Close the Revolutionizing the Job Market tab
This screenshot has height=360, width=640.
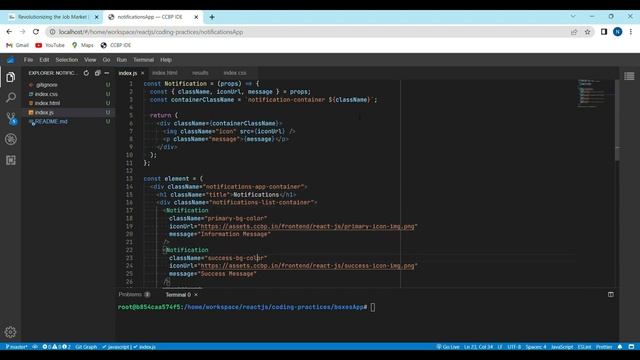tap(97, 17)
